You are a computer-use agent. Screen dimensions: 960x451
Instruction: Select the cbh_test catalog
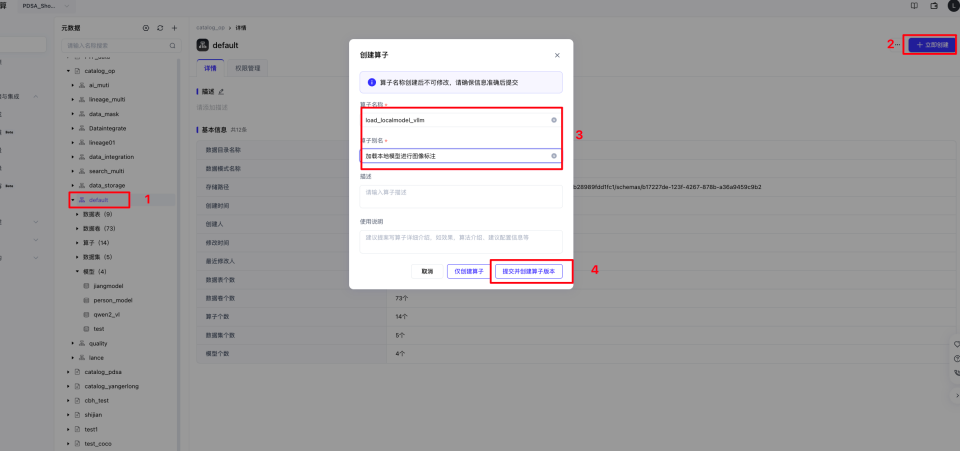97,400
